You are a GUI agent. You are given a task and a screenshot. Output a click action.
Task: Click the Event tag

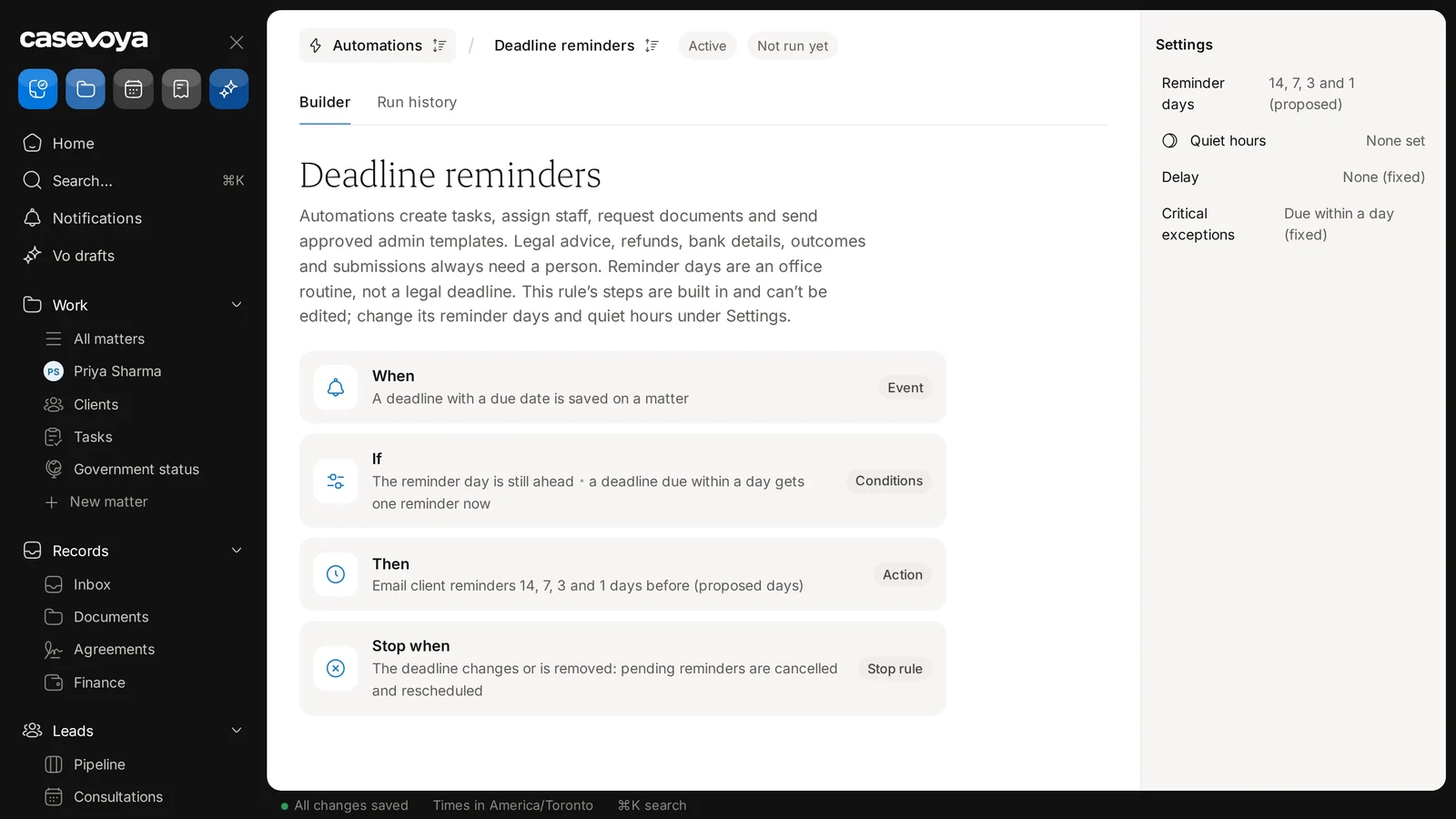[x=905, y=388]
